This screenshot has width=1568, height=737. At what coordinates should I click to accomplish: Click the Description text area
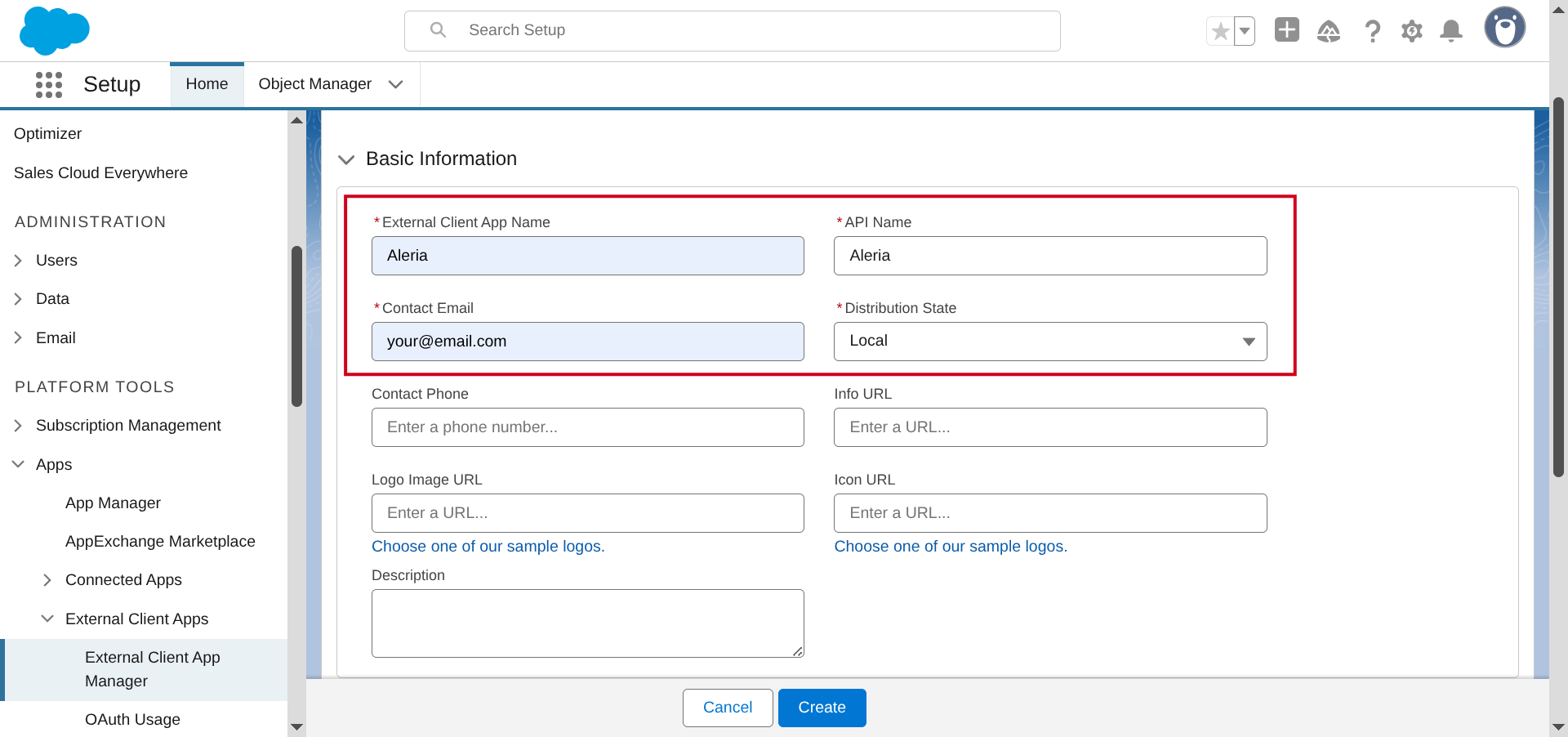pos(587,623)
